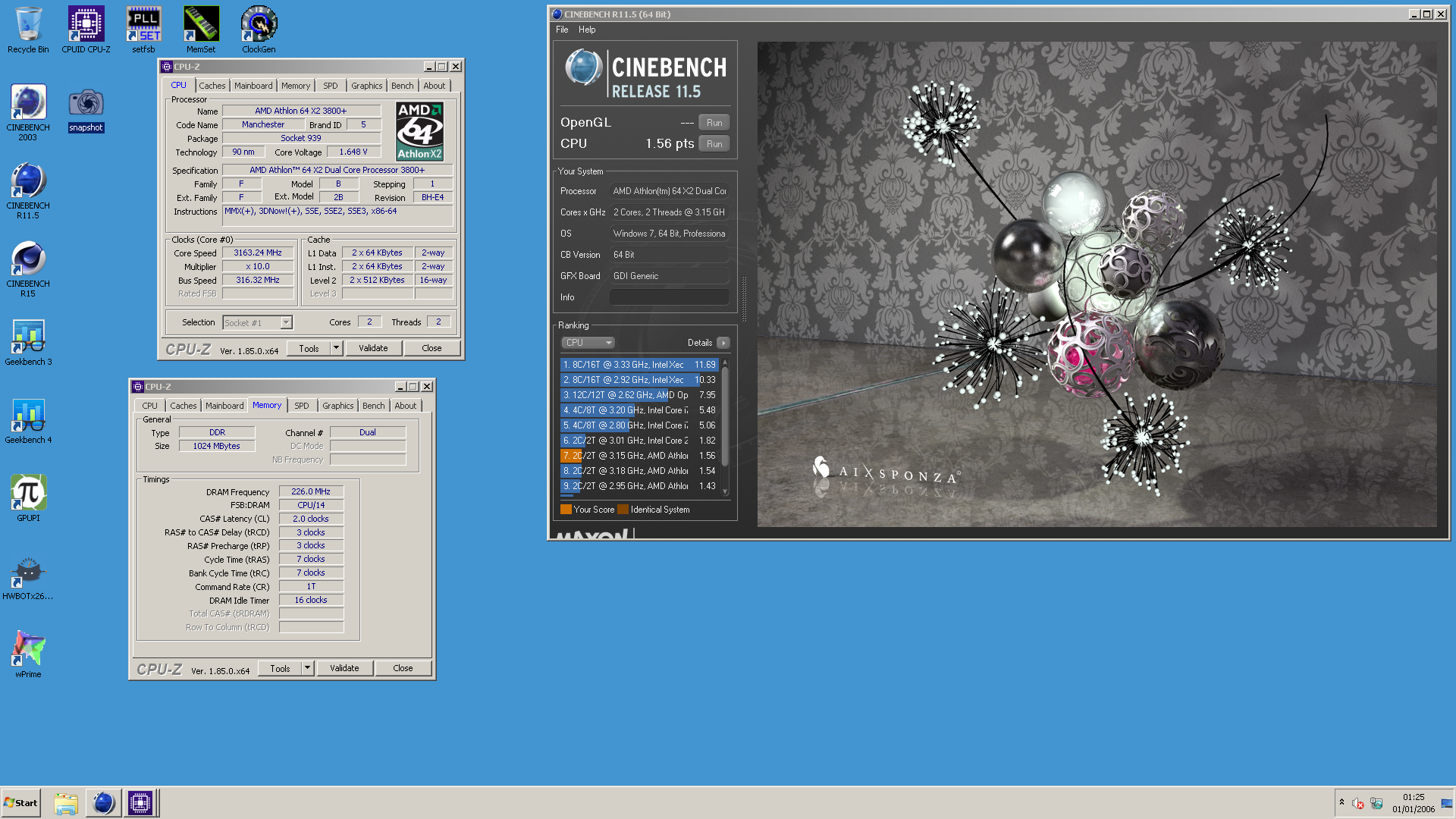Run the OpenGL benchmark

tap(714, 123)
